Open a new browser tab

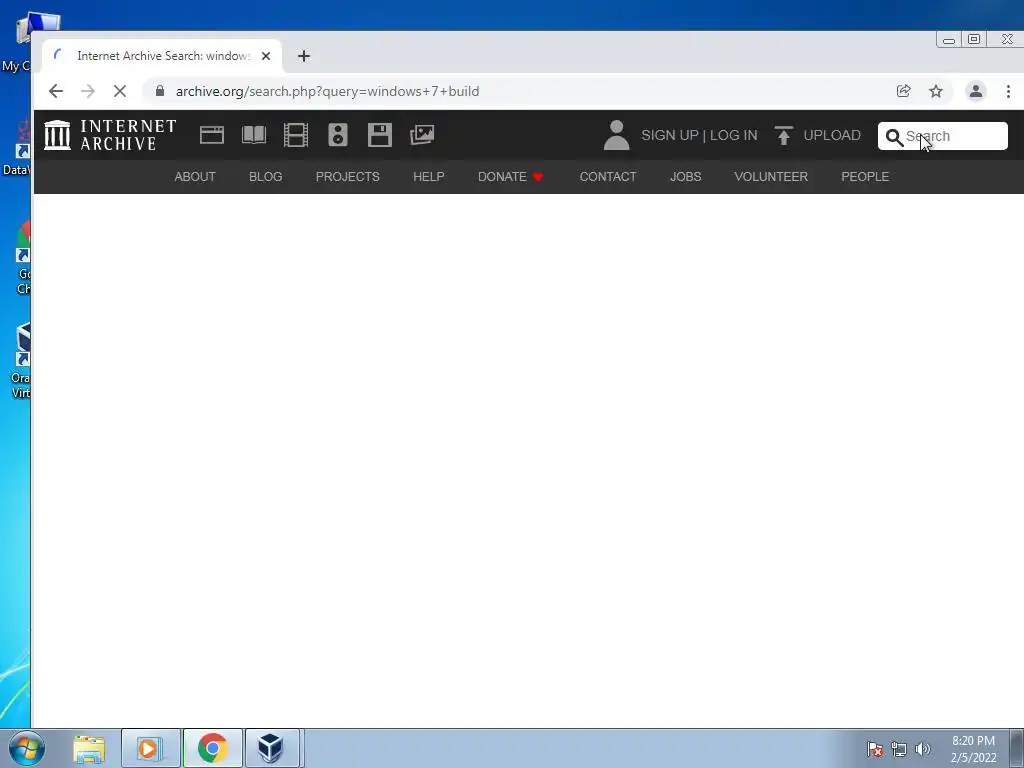pyautogui.click(x=304, y=56)
